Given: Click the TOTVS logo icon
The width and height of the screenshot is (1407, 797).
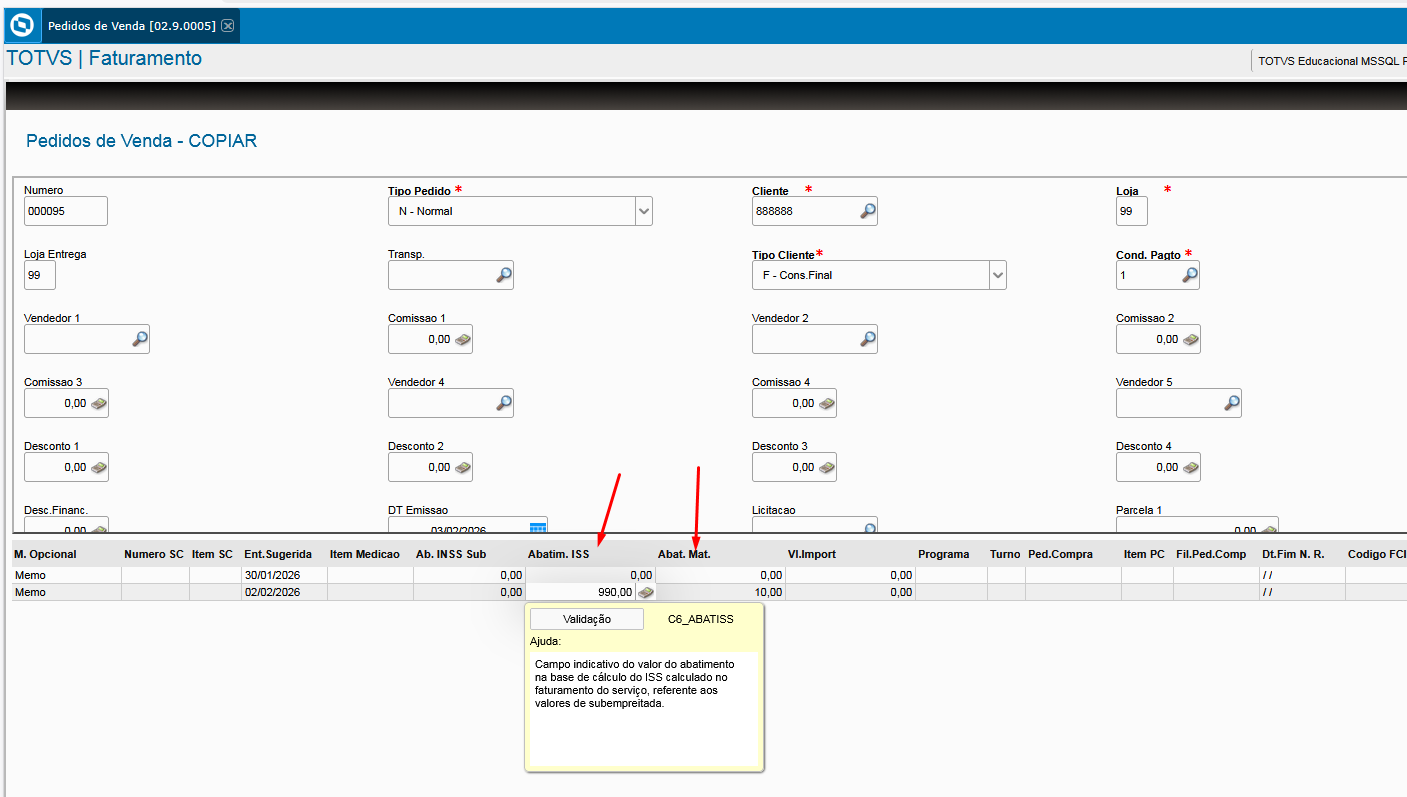Looking at the screenshot, I should click(21, 25).
